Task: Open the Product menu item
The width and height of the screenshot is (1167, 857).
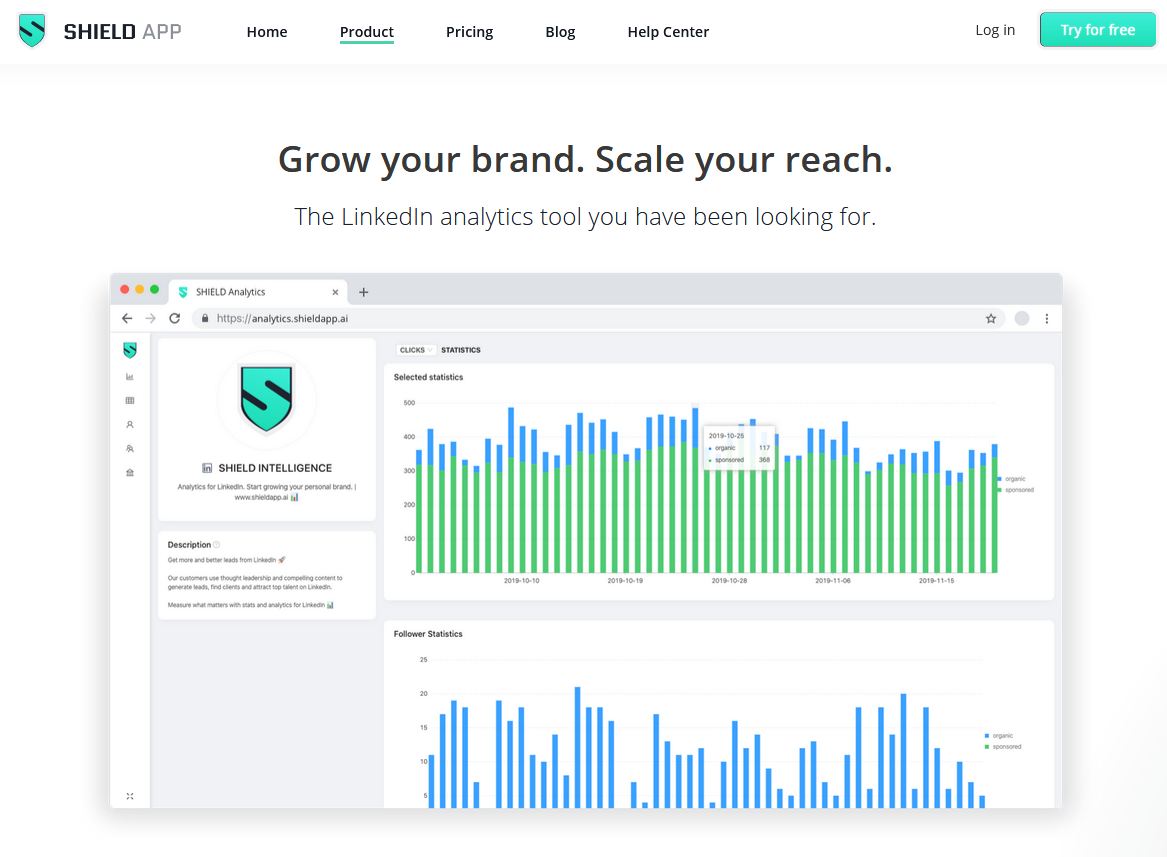Action: (x=367, y=32)
